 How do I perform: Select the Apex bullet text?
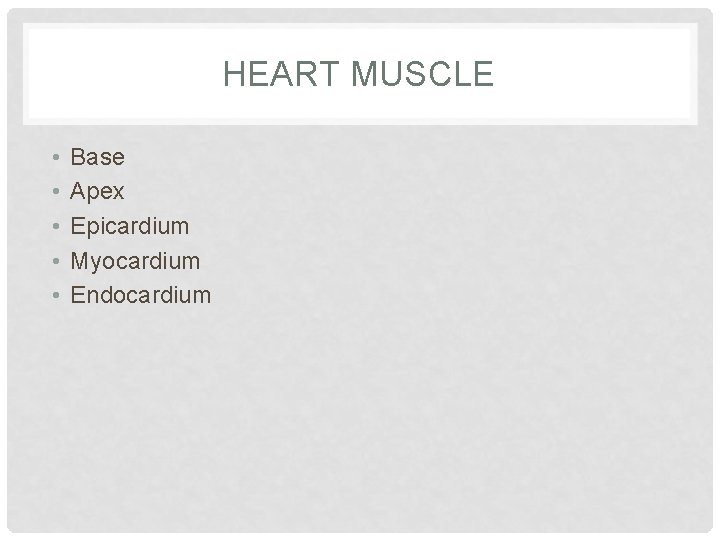click(97, 191)
